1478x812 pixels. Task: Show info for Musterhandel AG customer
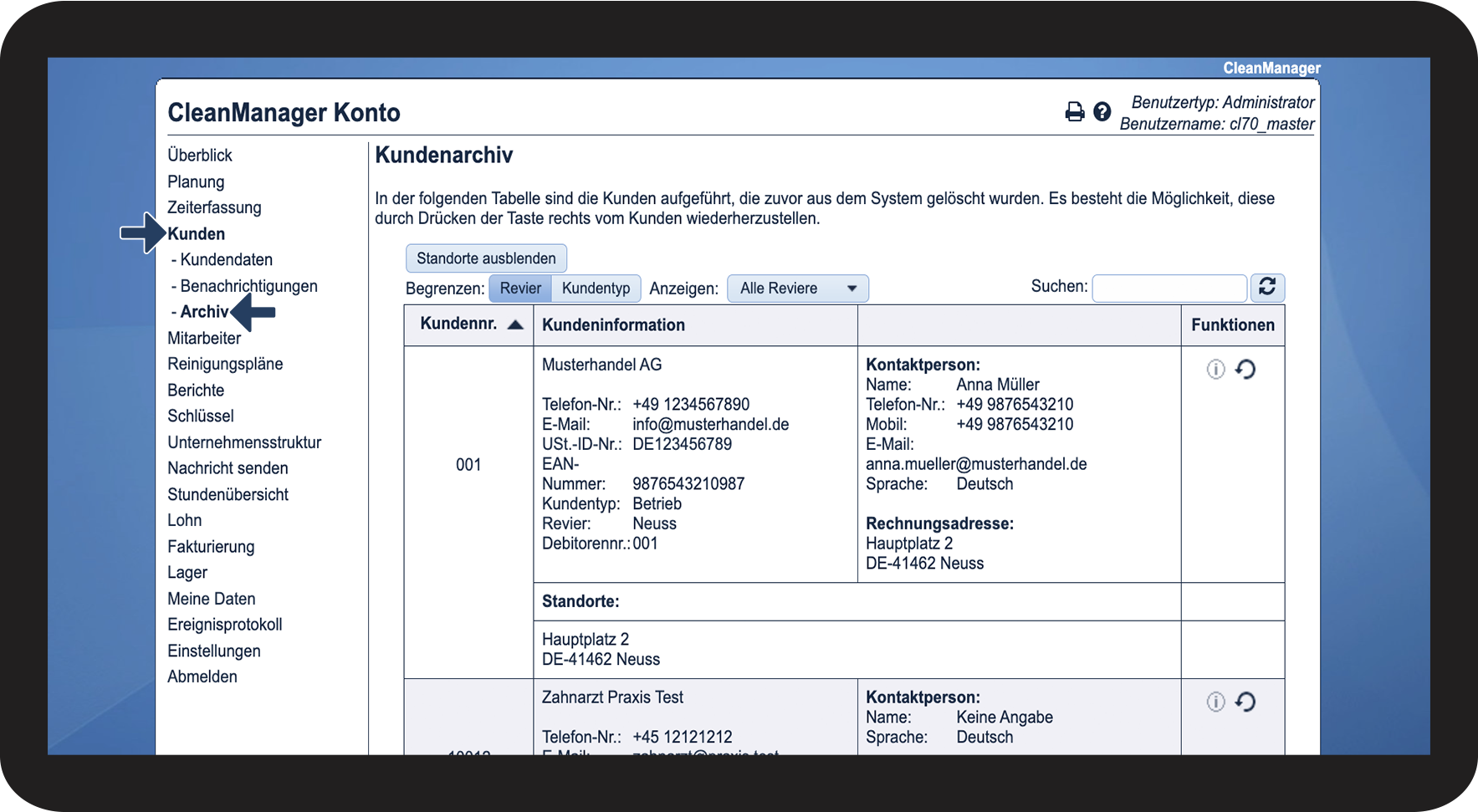pos(1215,369)
